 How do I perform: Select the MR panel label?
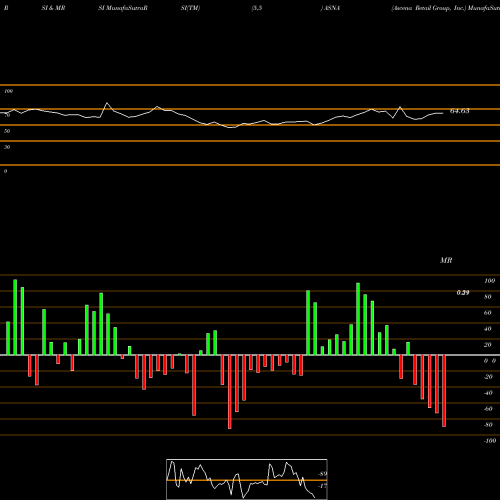tap(446, 260)
